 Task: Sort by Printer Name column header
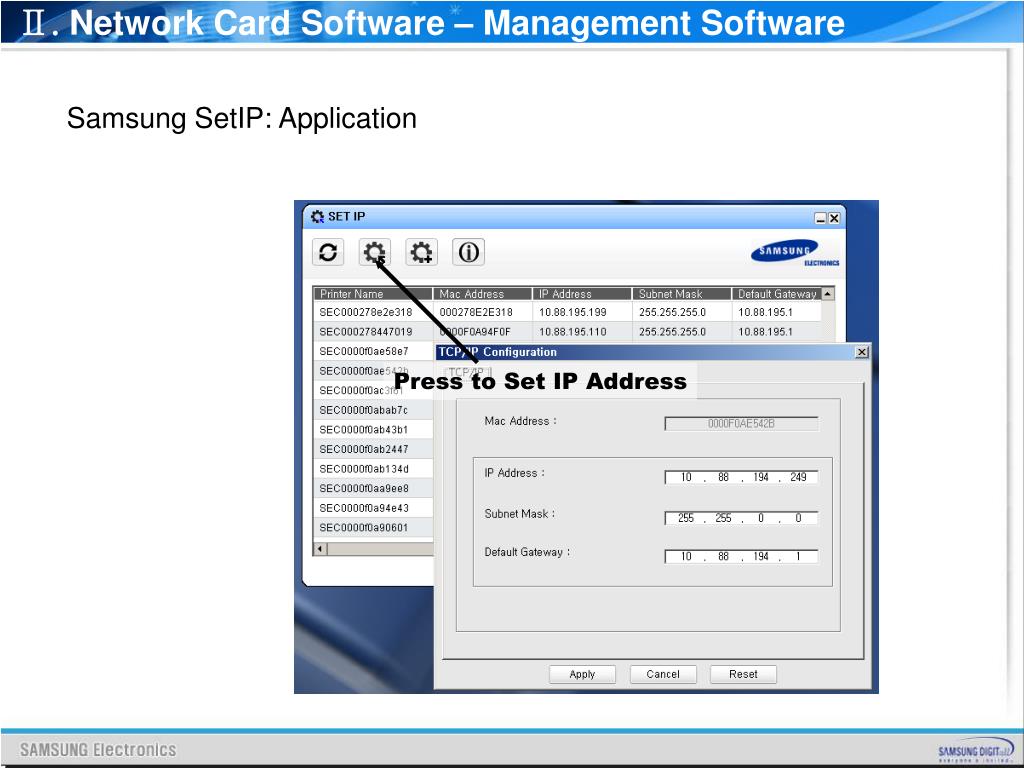coord(373,294)
